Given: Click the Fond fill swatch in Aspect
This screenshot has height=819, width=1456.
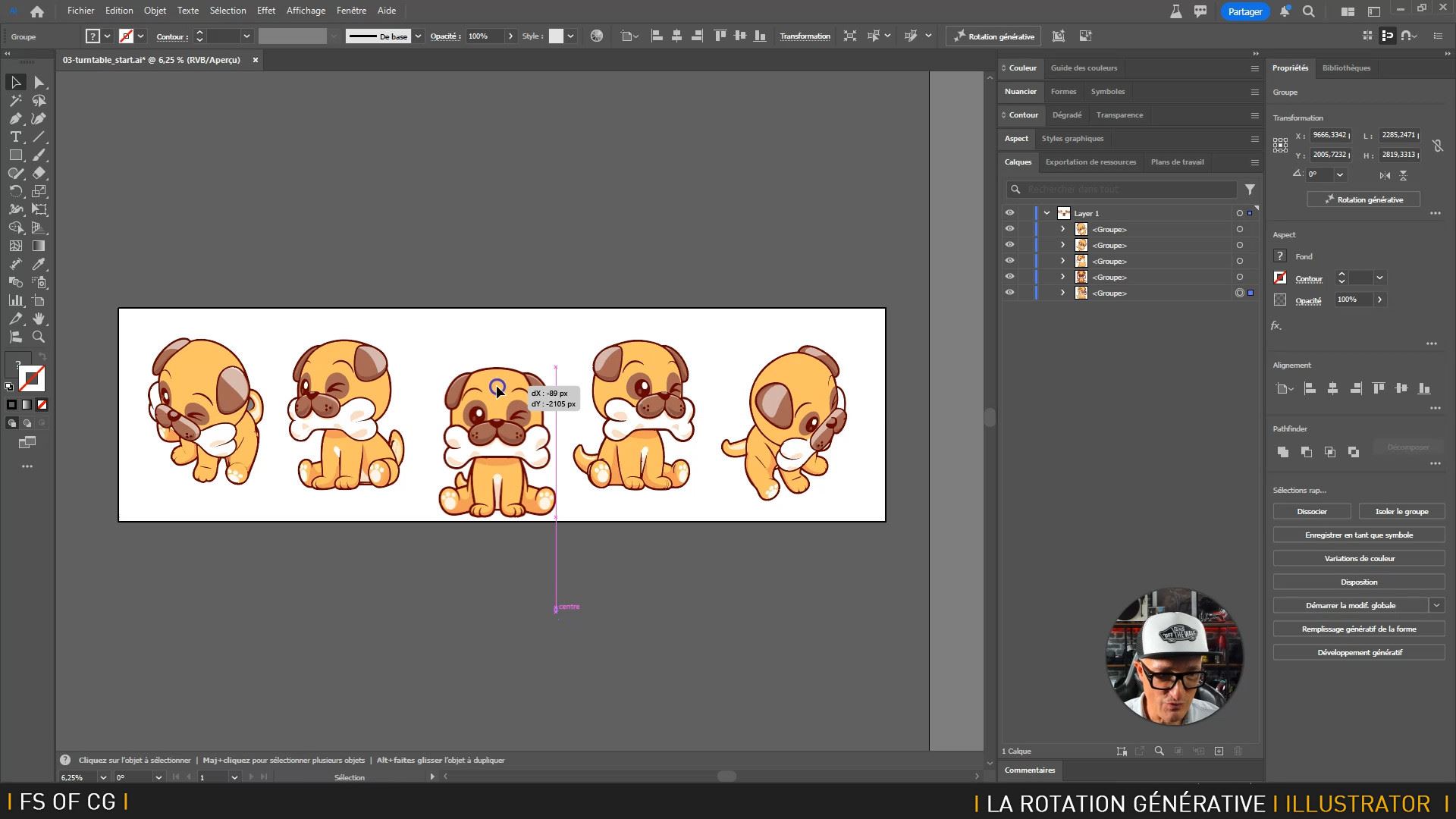Looking at the screenshot, I should click(1280, 256).
